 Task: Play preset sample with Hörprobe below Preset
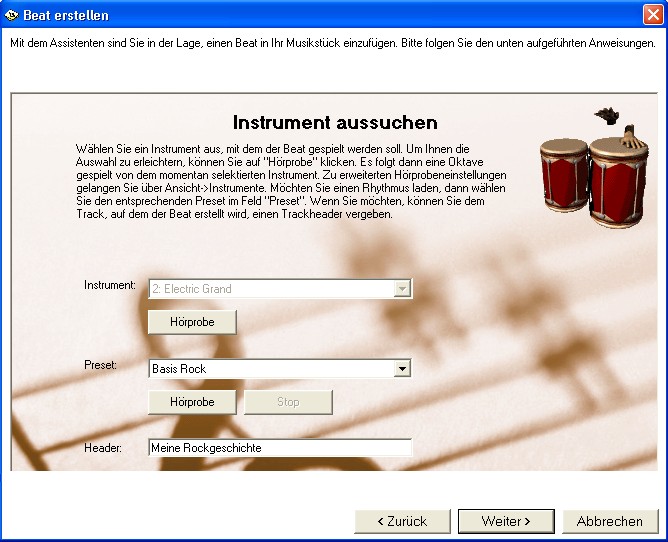click(192, 402)
